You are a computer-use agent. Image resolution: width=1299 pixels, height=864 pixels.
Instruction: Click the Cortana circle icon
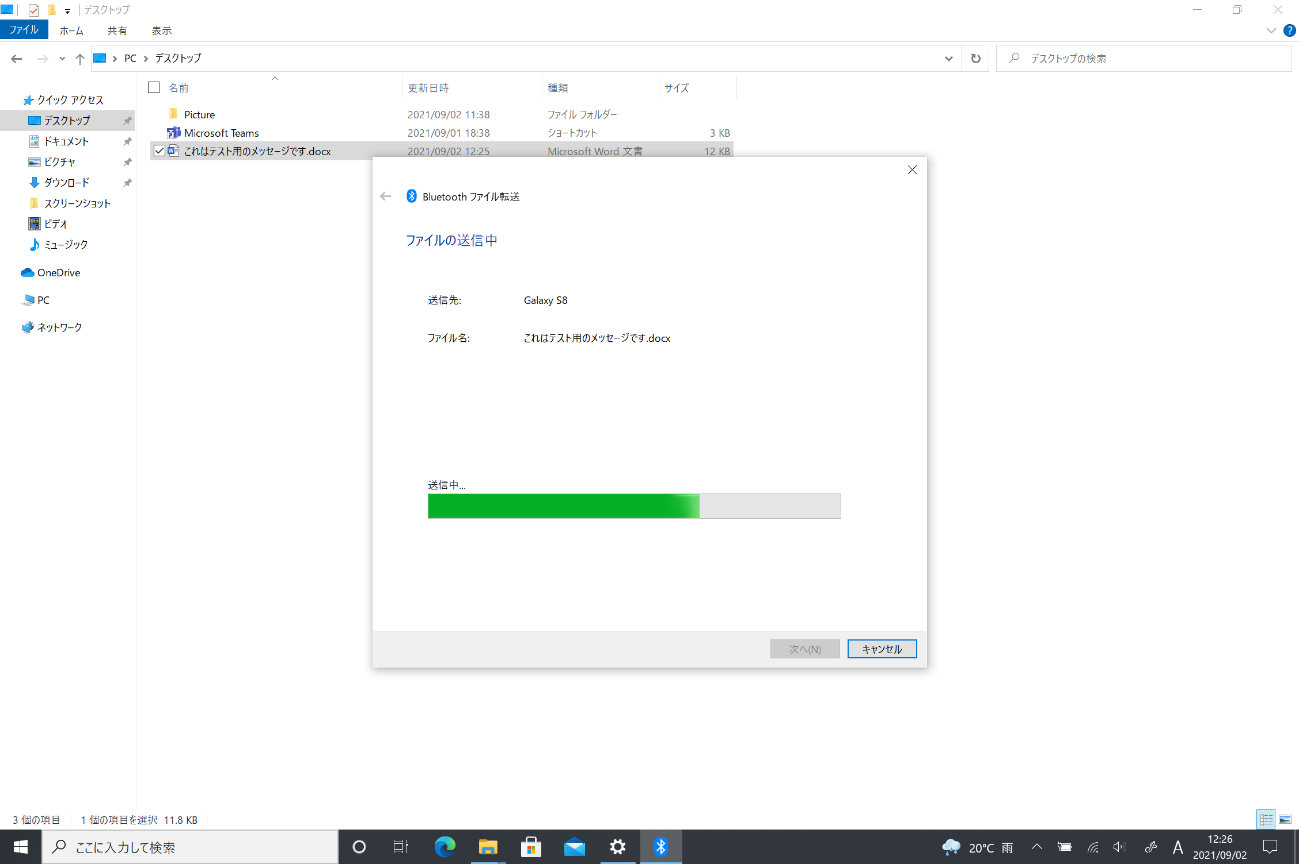pos(359,847)
